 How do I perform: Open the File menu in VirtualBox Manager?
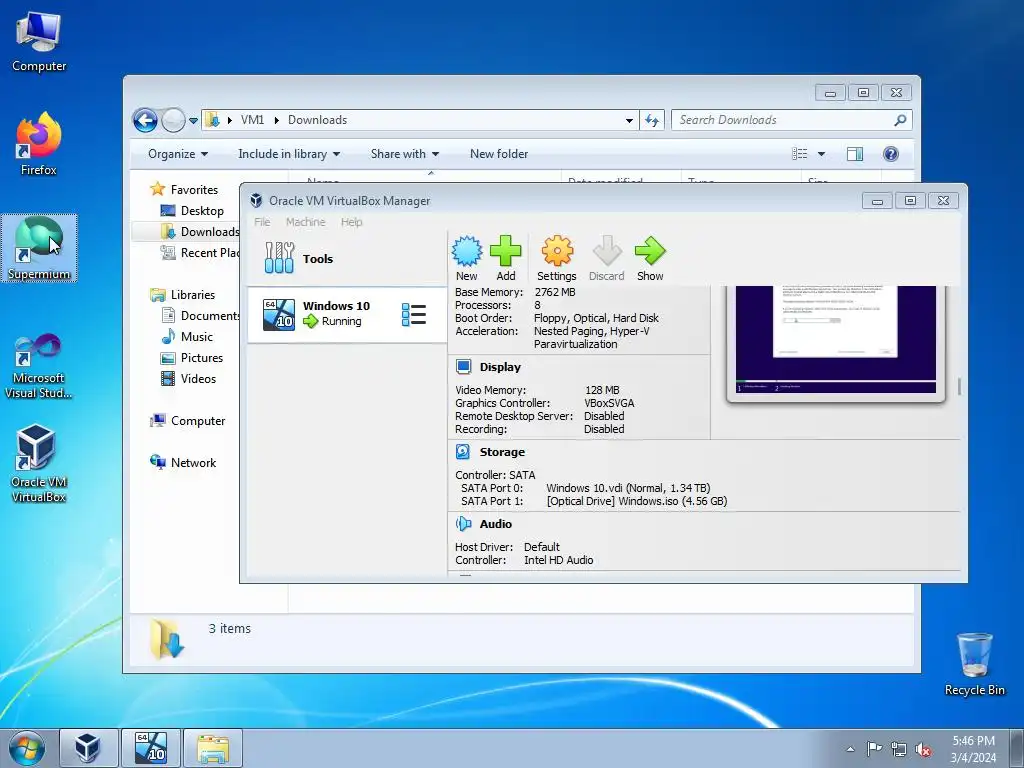click(x=262, y=222)
